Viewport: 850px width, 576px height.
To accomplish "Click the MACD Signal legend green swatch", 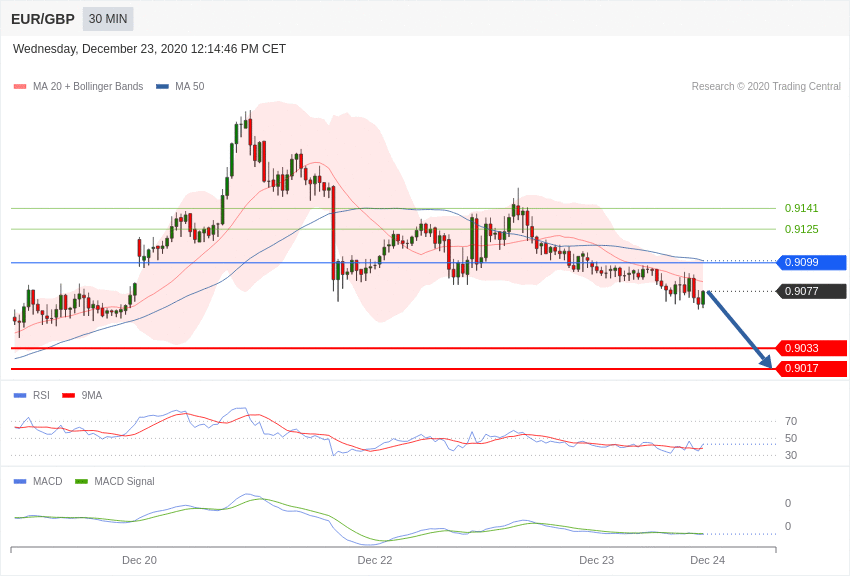I will (81, 481).
